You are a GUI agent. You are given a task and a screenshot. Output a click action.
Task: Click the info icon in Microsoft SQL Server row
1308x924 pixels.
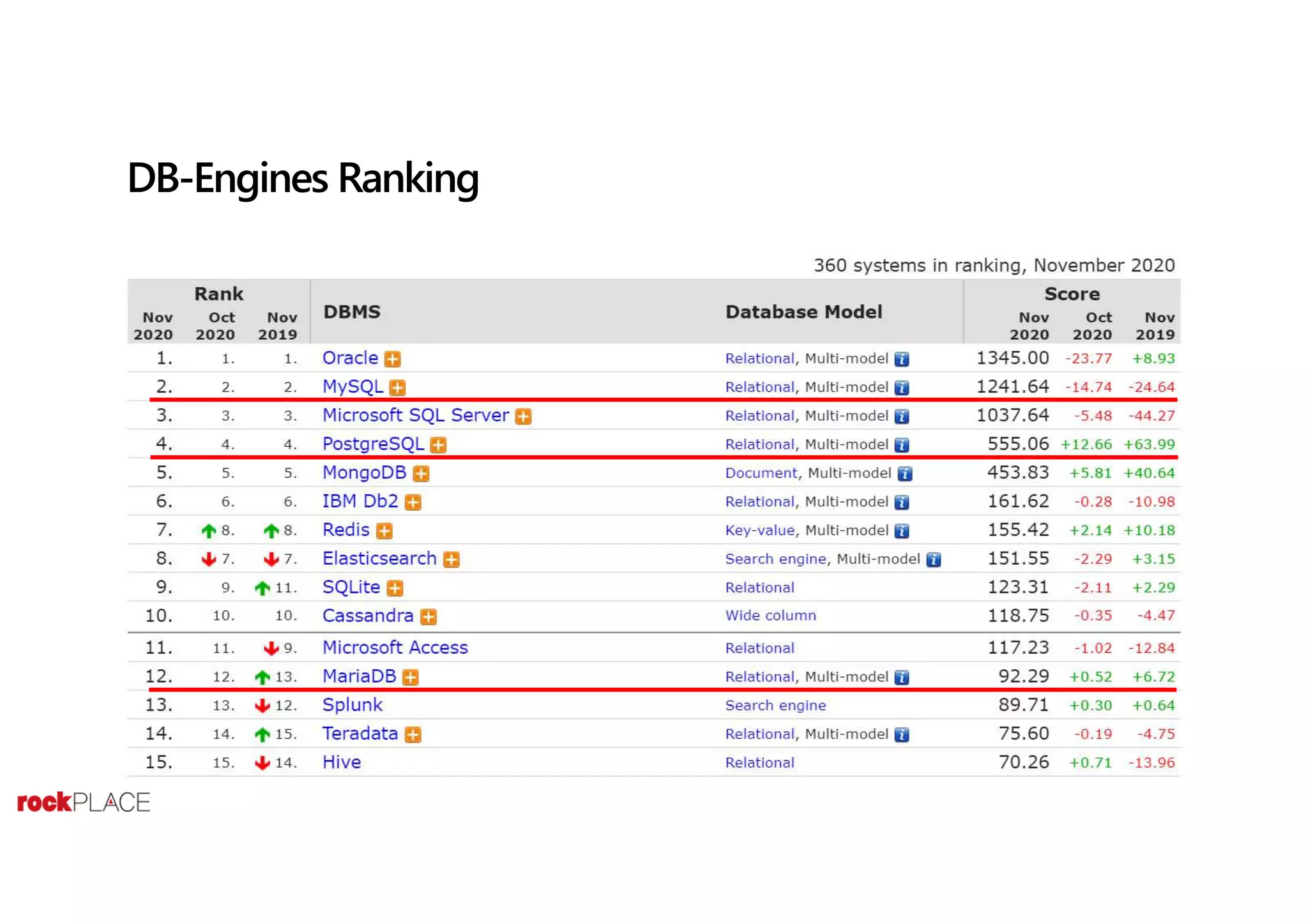(x=902, y=416)
